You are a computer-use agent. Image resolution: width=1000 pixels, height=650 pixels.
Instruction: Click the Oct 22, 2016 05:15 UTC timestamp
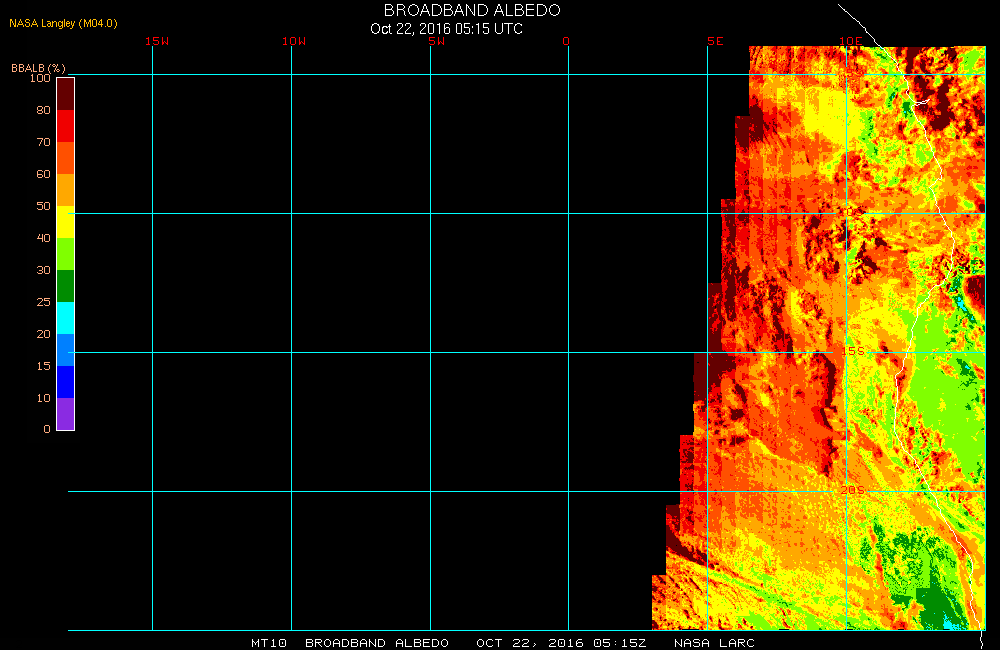(446, 28)
